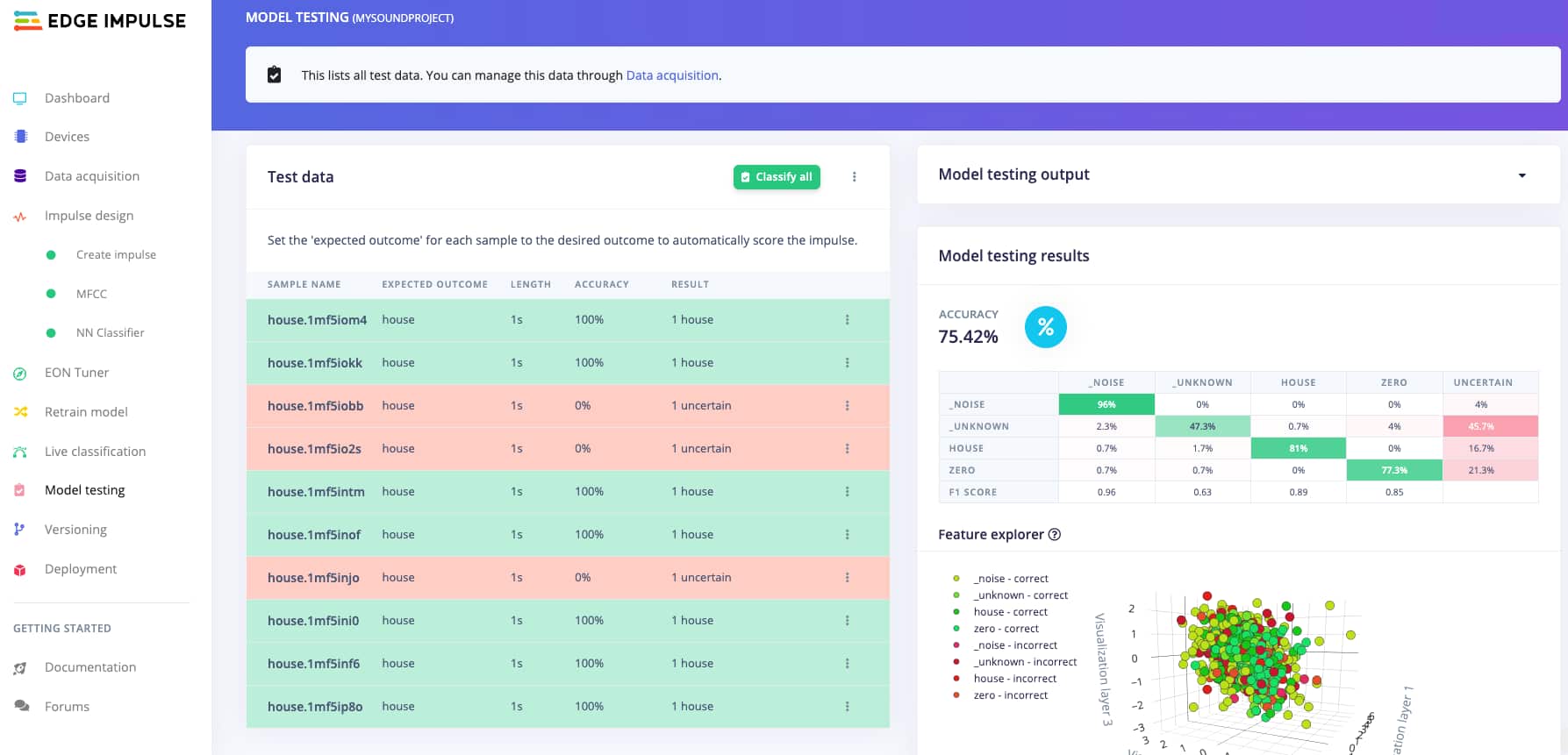Toggle 'zero - correct' legend entry
The height and width of the screenshot is (755, 1568).
coord(1006,629)
